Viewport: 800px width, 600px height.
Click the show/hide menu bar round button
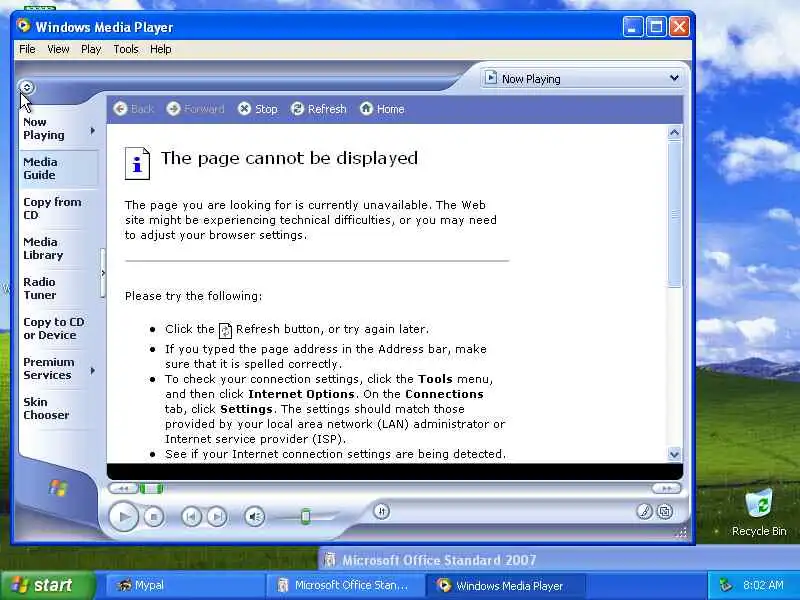coord(27,87)
